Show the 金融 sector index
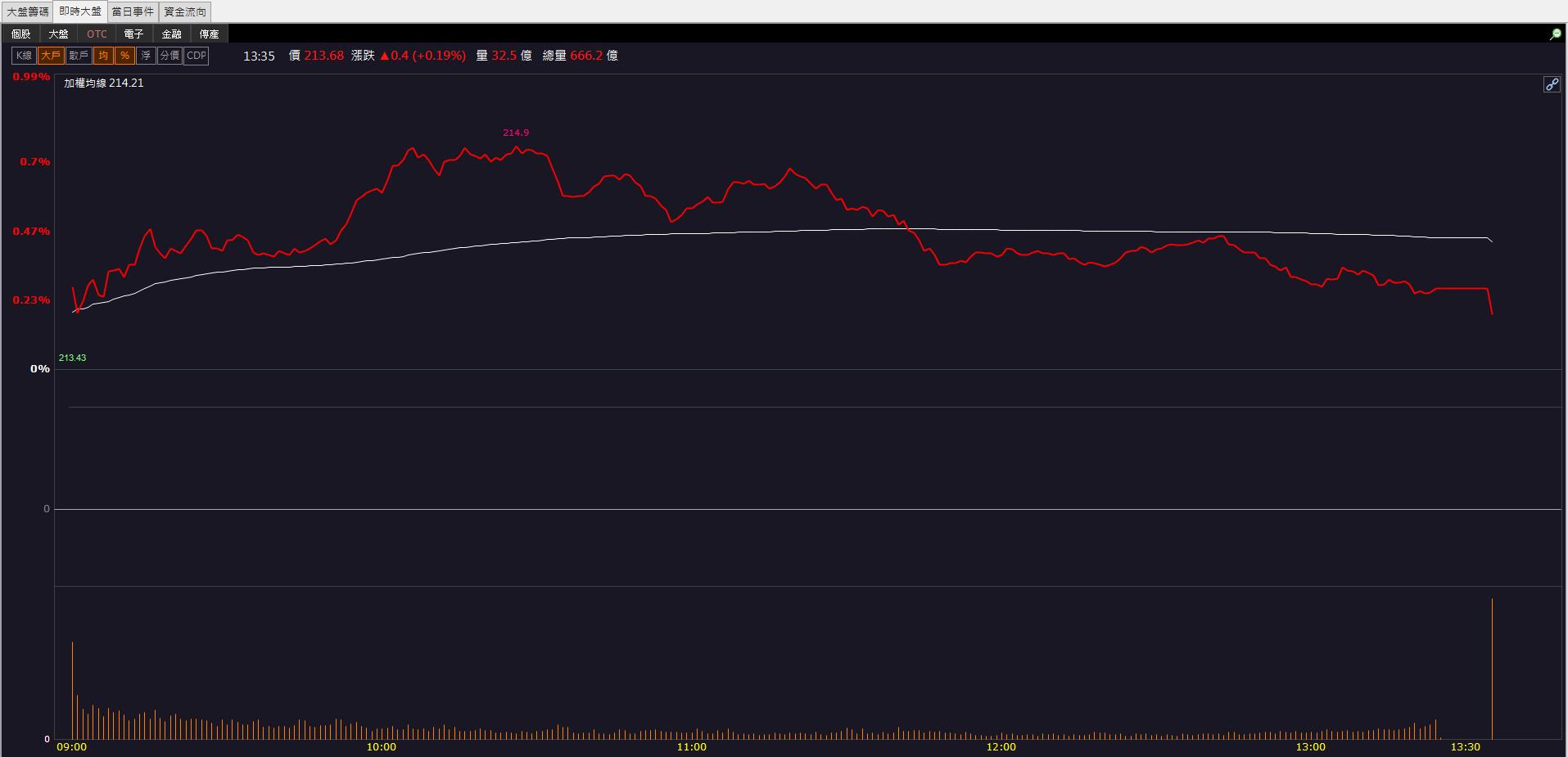The height and width of the screenshot is (757, 1568). coord(171,34)
